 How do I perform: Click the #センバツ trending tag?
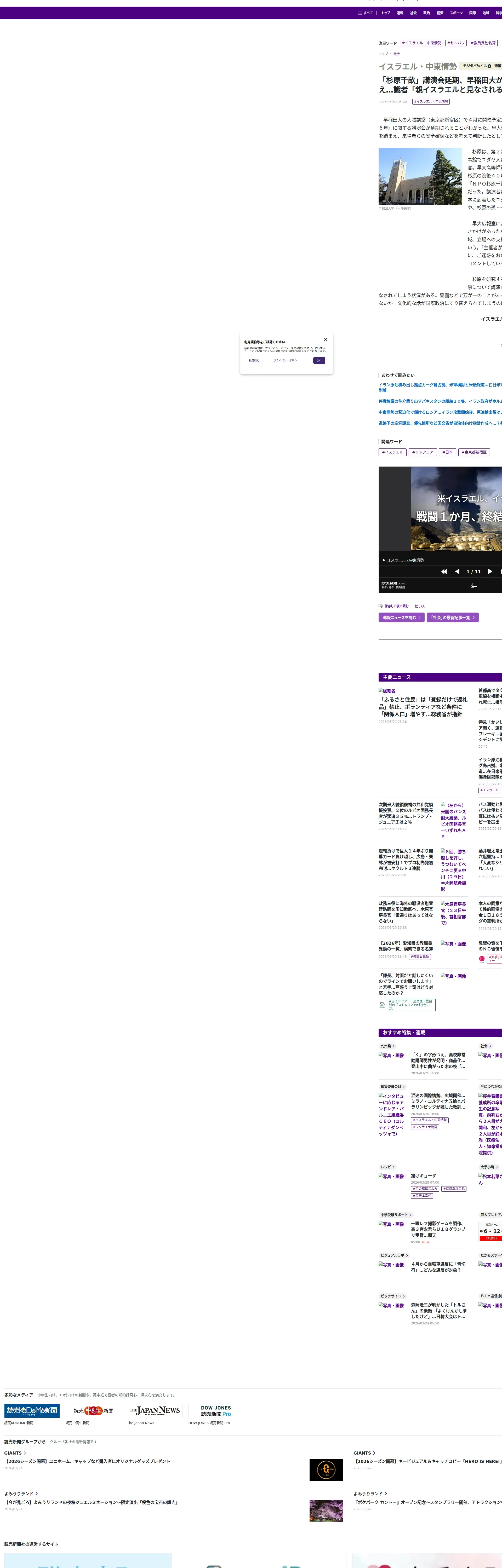pos(456,43)
